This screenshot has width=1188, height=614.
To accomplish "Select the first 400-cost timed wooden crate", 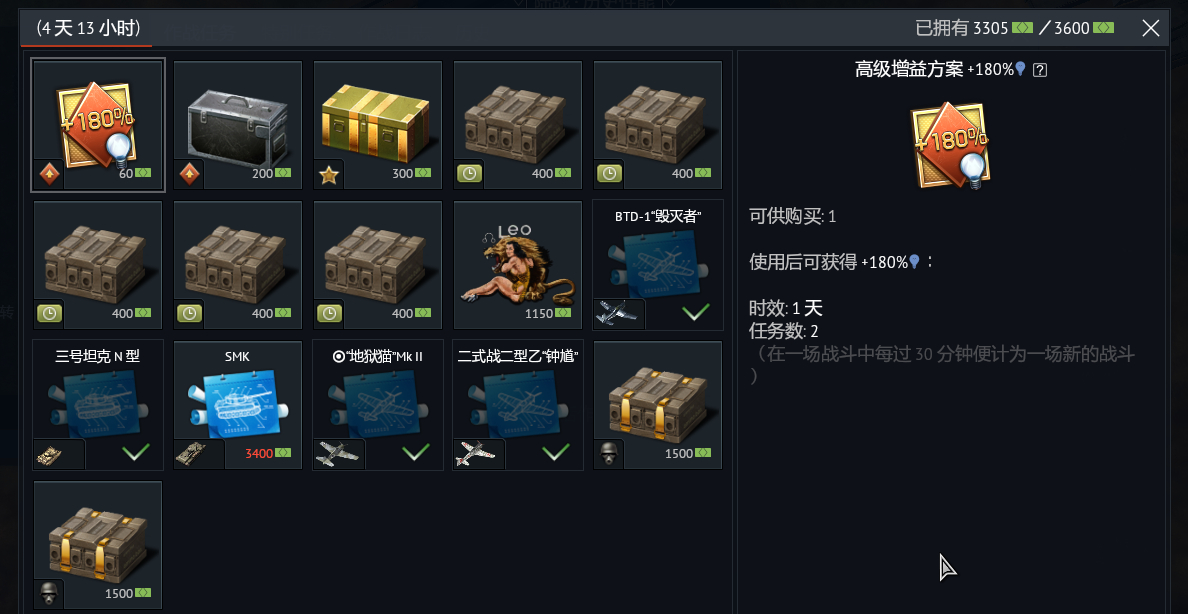I will coord(517,125).
